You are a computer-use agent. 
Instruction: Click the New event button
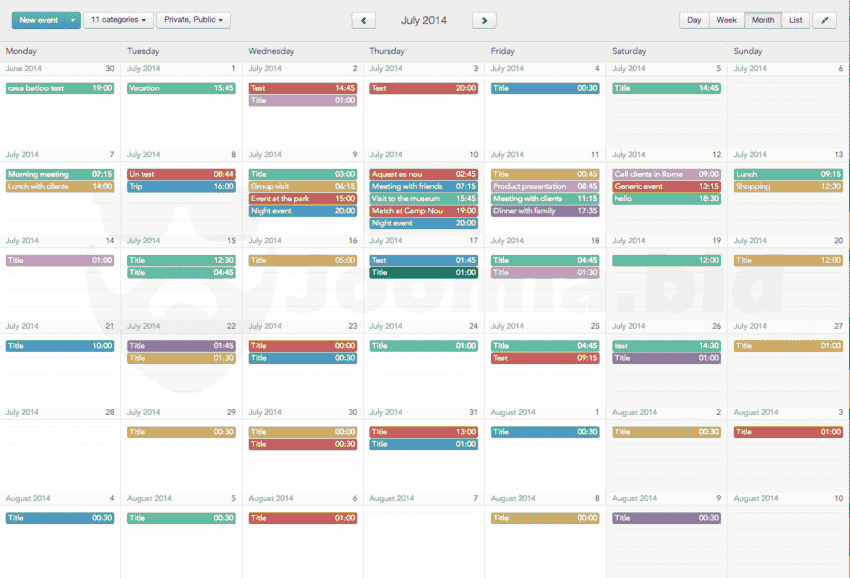[38, 20]
